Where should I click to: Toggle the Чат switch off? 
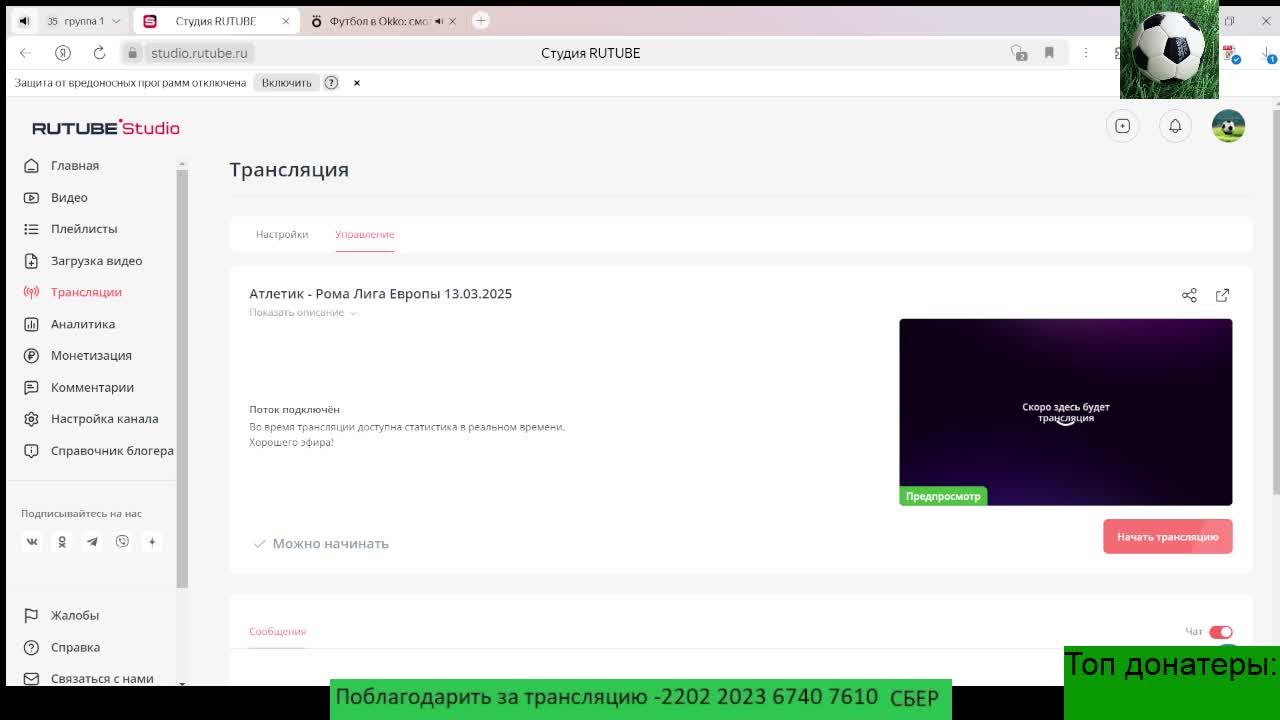(x=1221, y=632)
